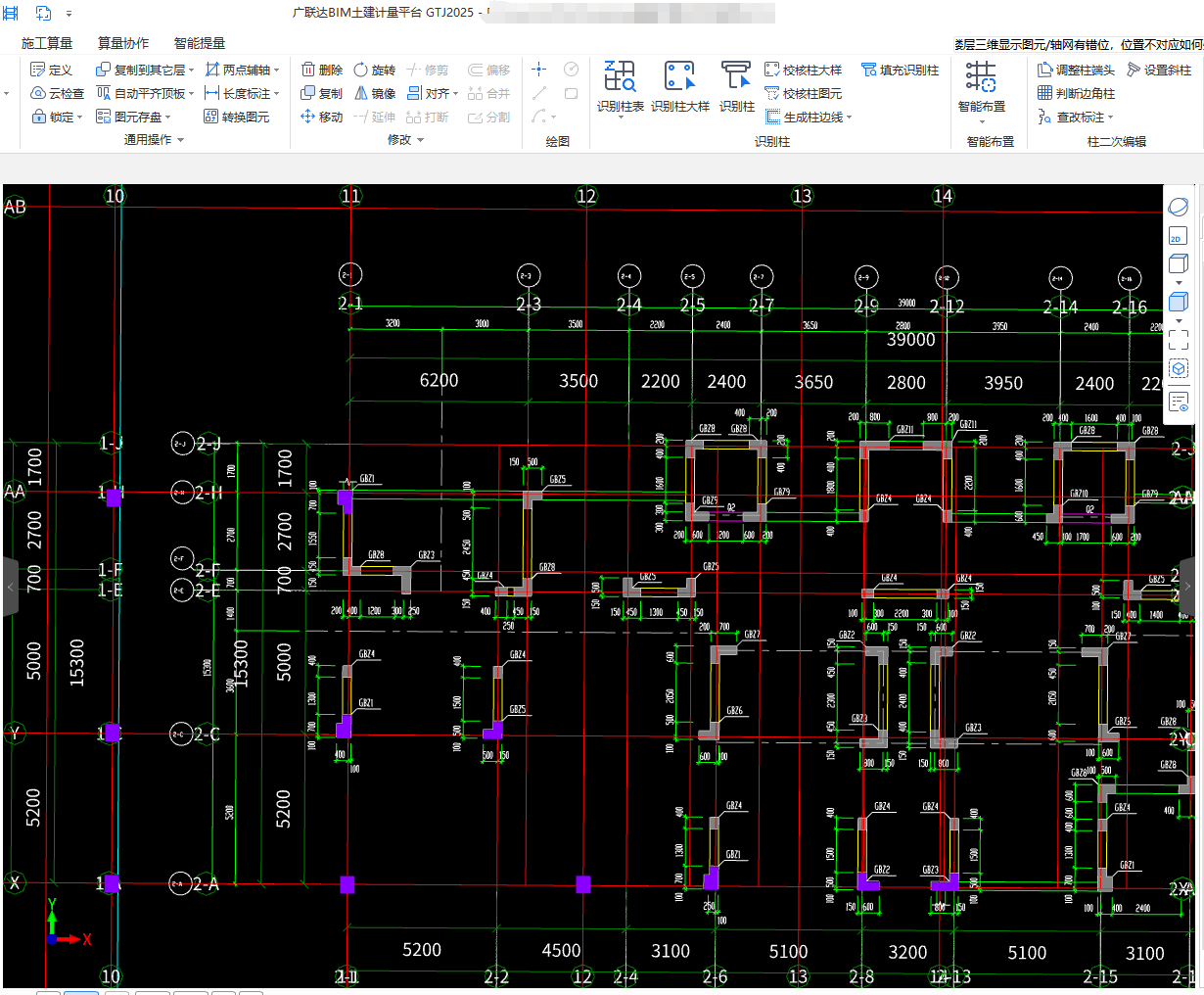The height and width of the screenshot is (995, 1204).
Task: Click purple column at bottom of axis 12
Action: [x=583, y=884]
